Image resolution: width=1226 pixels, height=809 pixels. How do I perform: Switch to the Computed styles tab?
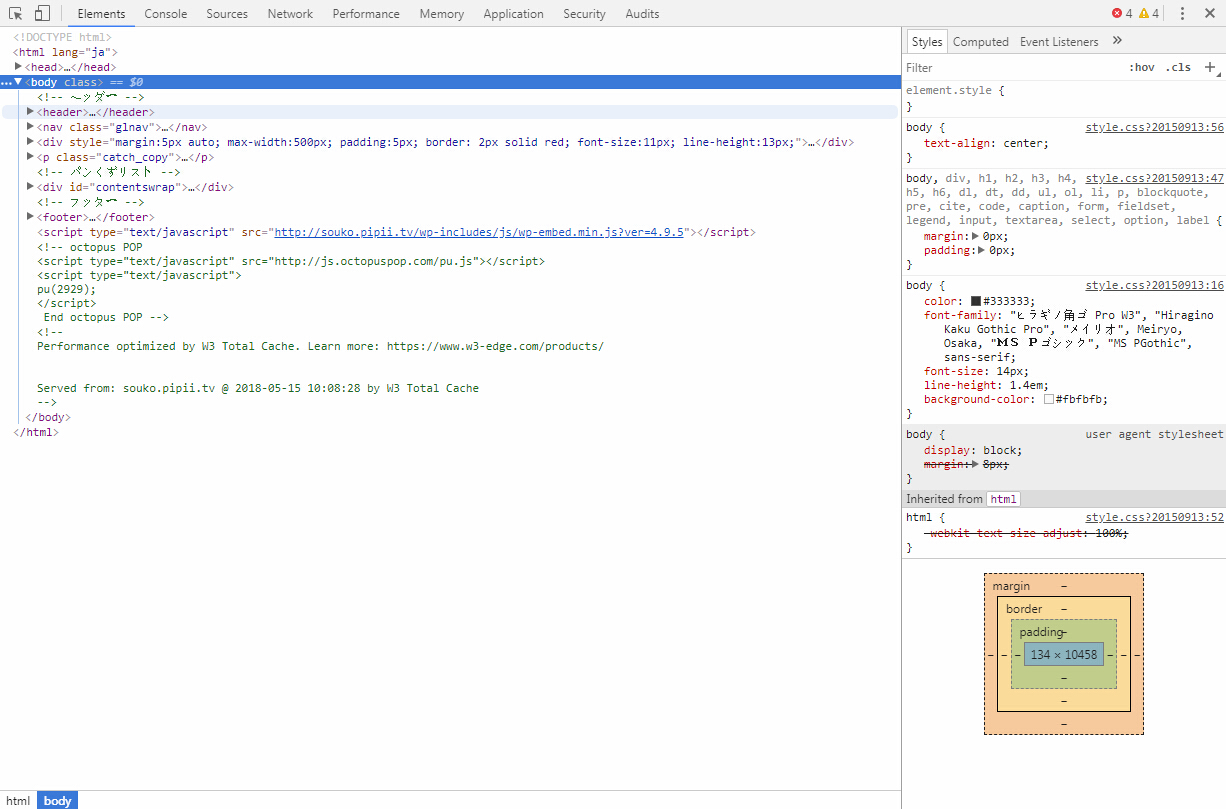[x=980, y=42]
